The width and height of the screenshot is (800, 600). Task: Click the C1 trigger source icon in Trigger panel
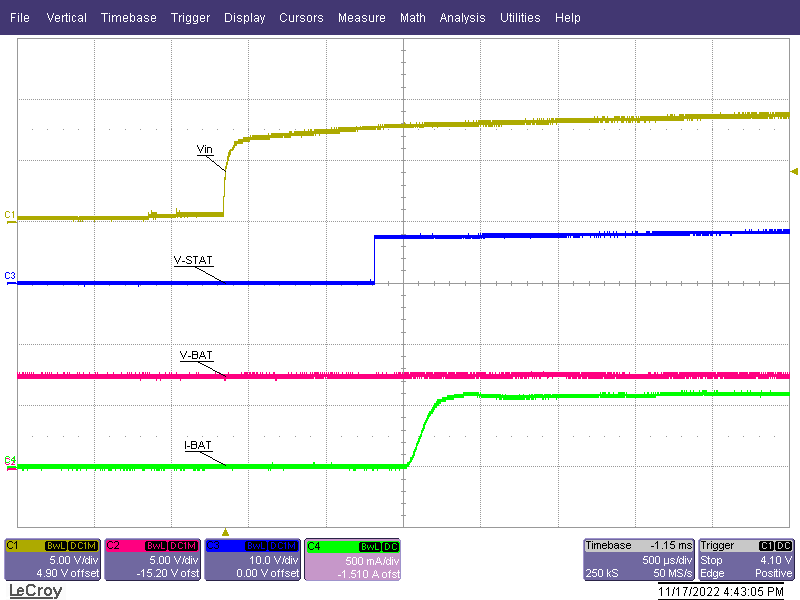tap(767, 546)
